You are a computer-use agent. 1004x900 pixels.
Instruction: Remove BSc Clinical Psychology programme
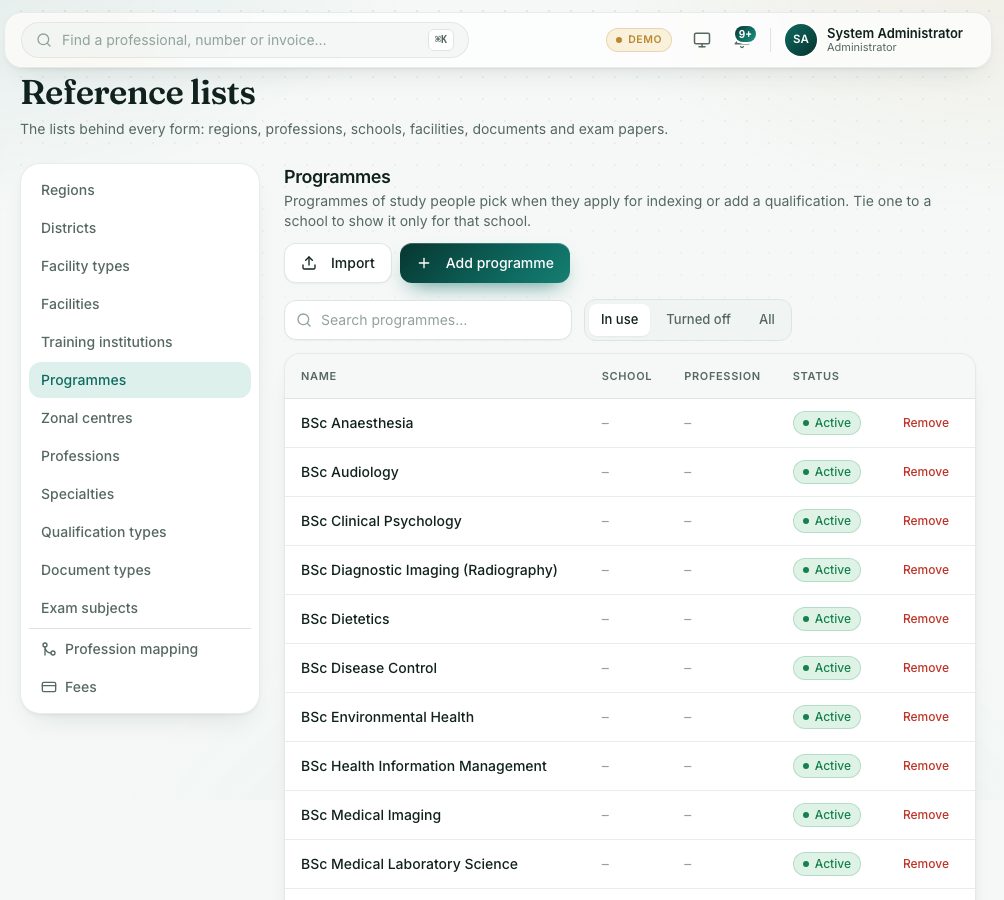tap(925, 521)
